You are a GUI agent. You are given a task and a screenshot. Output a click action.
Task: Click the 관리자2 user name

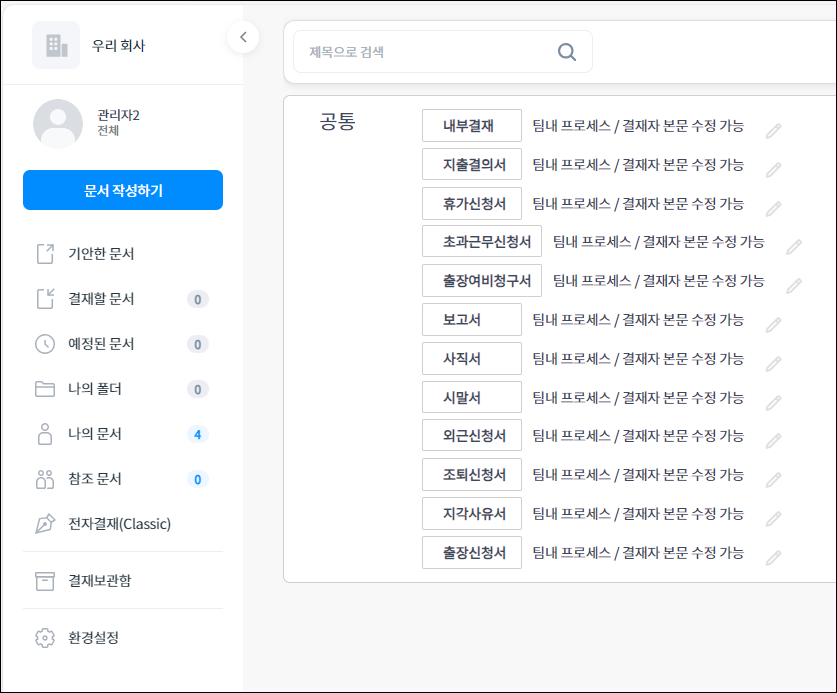pyautogui.click(x=119, y=115)
